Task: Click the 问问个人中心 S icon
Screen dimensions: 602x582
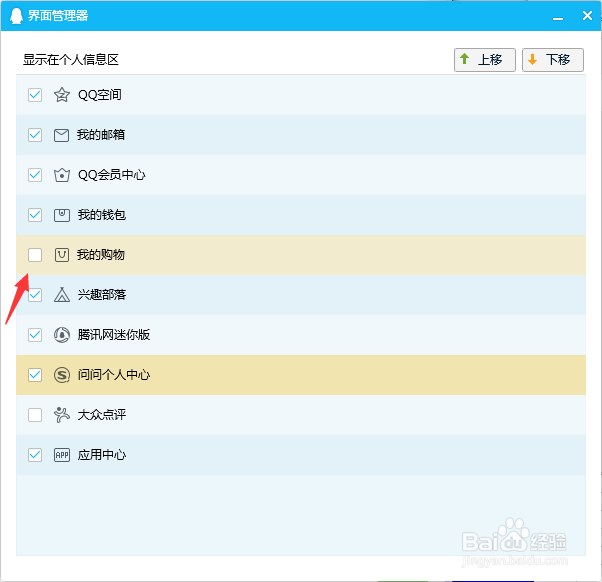Action: 61,375
